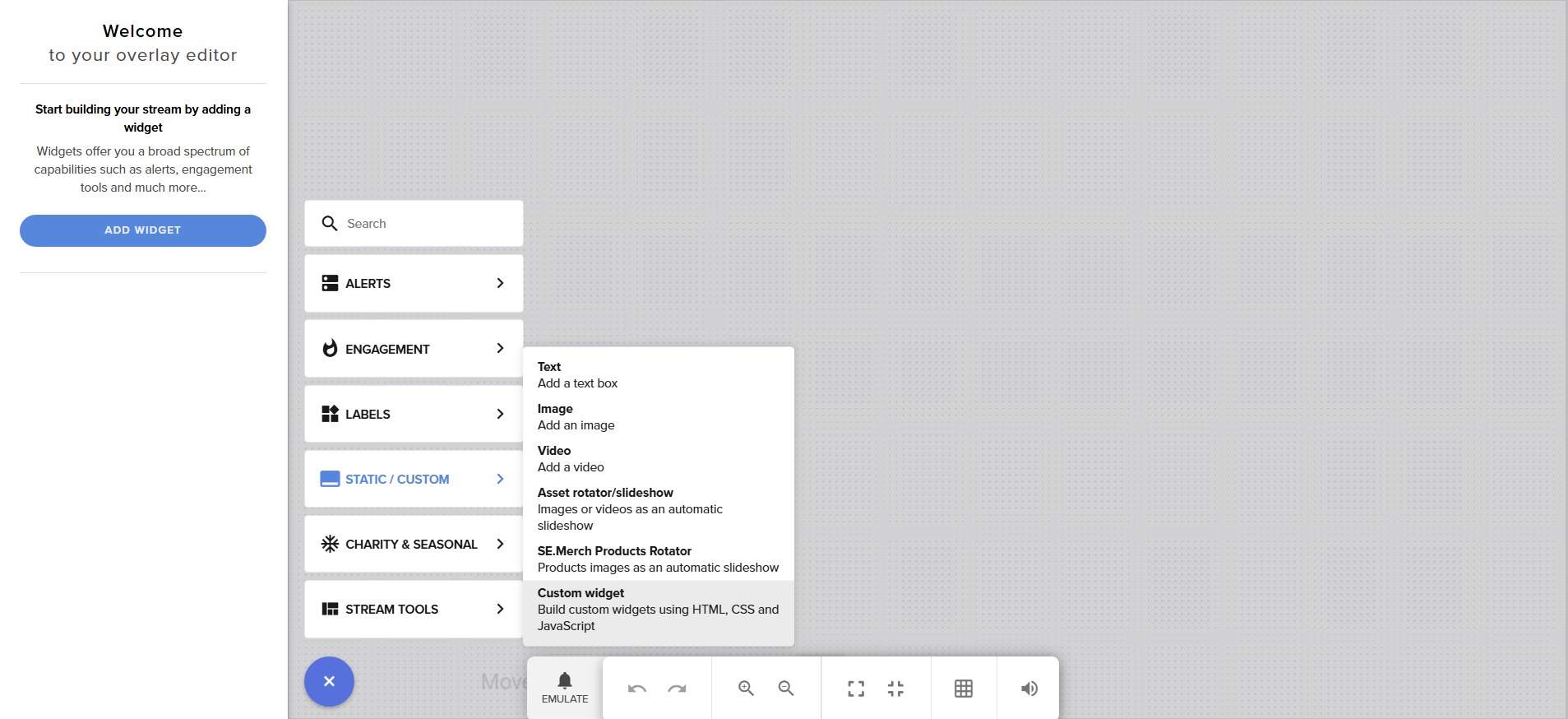The height and width of the screenshot is (719, 1568).
Task: Zoom out using magnifier minus icon
Action: tap(786, 689)
